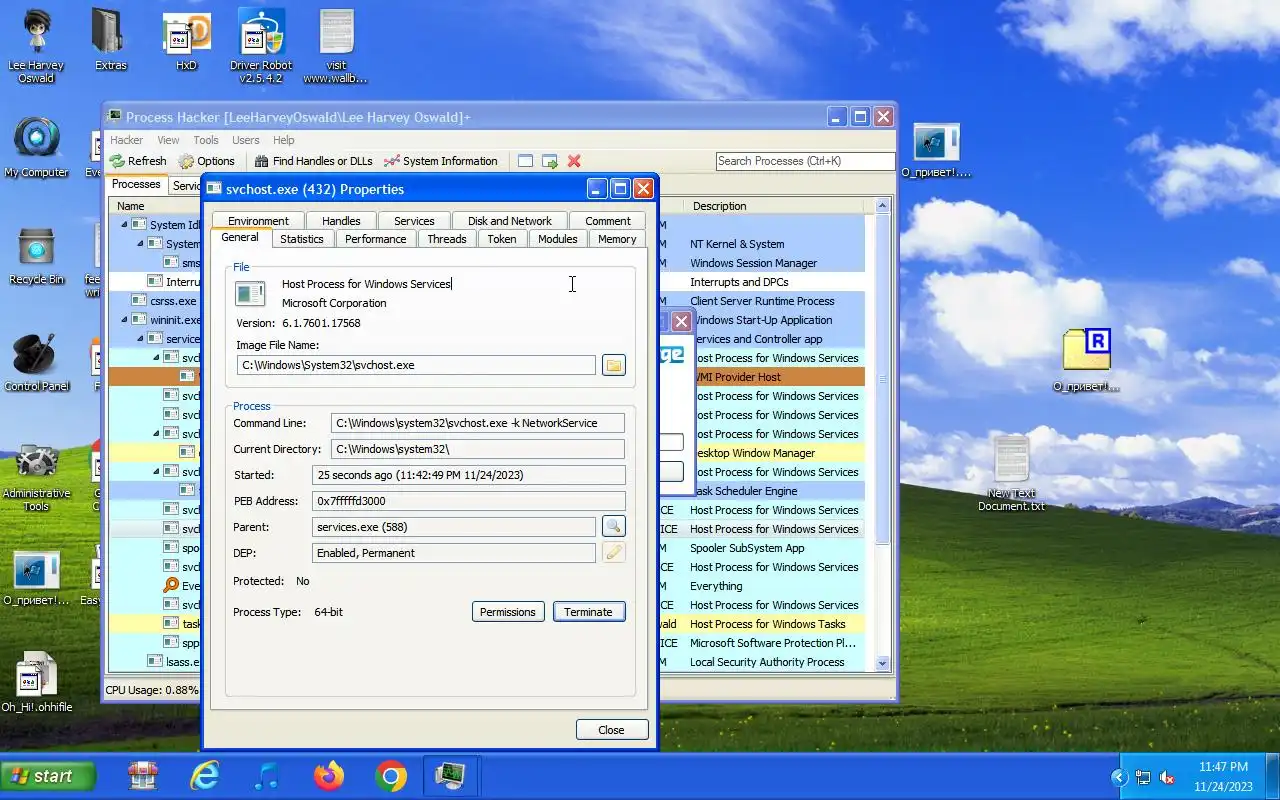Switch to the Statistics tab
The image size is (1280, 800).
coord(302,239)
